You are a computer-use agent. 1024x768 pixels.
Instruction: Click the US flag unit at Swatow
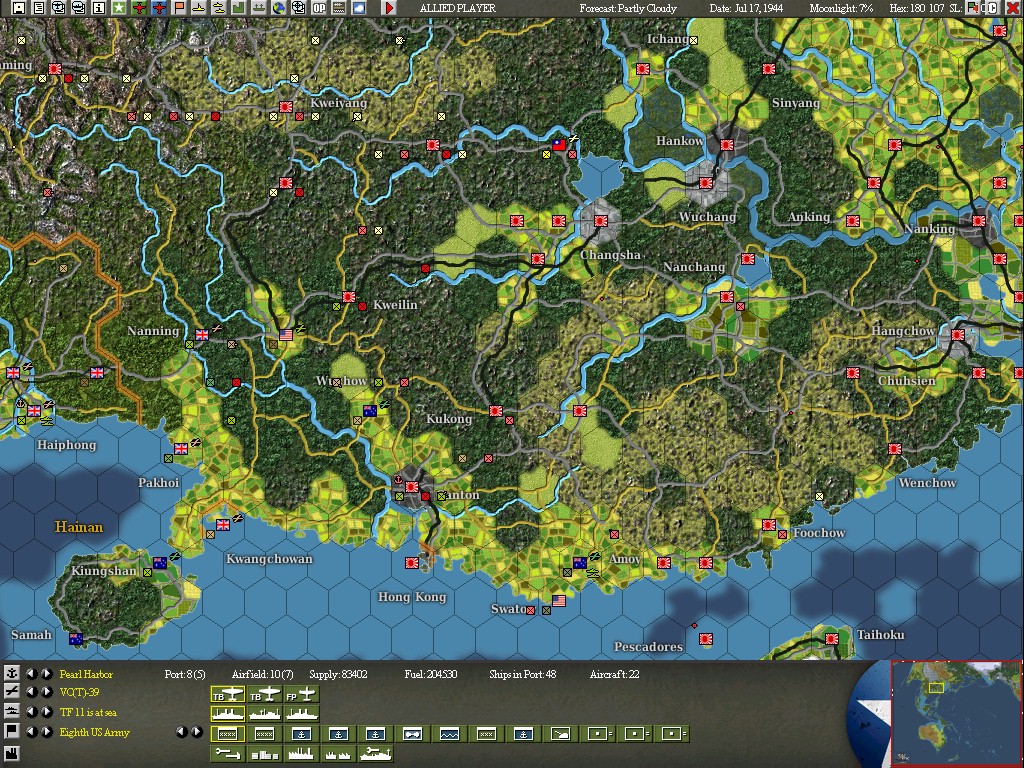559,601
